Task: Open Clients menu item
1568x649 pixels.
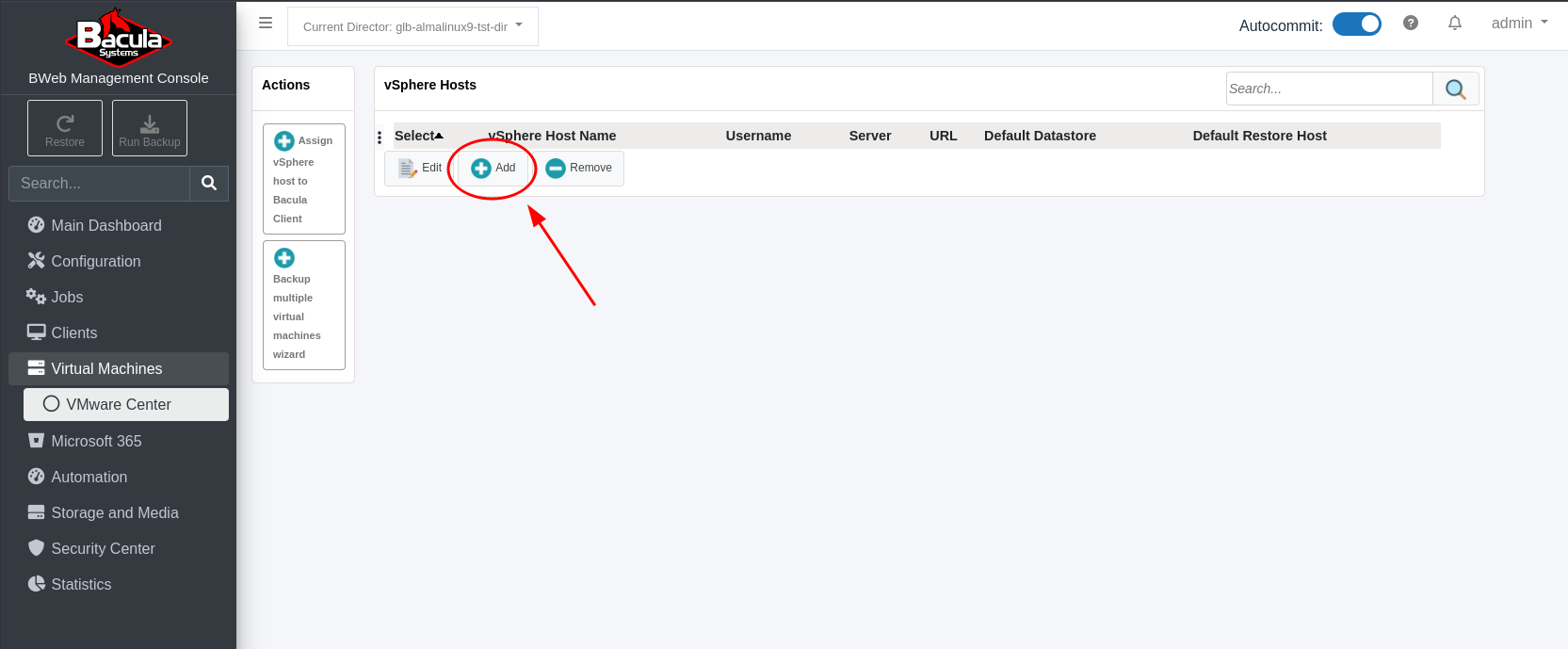Action: point(119,333)
